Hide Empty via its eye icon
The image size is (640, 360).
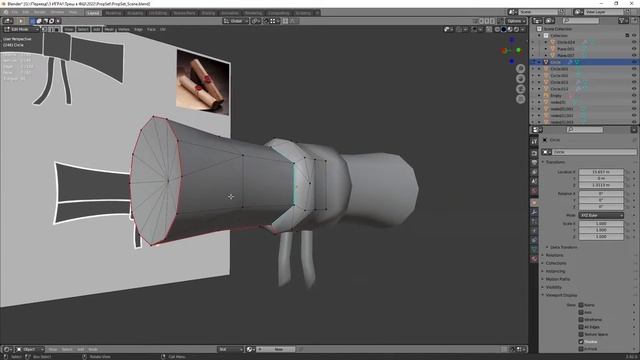pos(634,96)
